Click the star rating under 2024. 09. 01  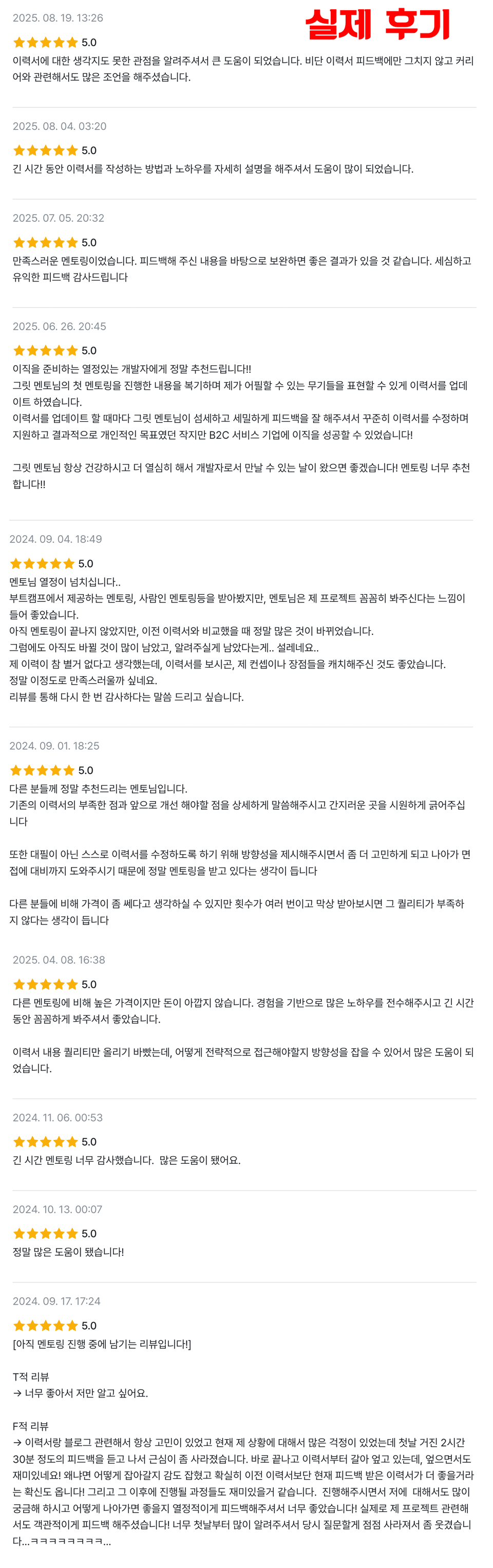pos(43,770)
